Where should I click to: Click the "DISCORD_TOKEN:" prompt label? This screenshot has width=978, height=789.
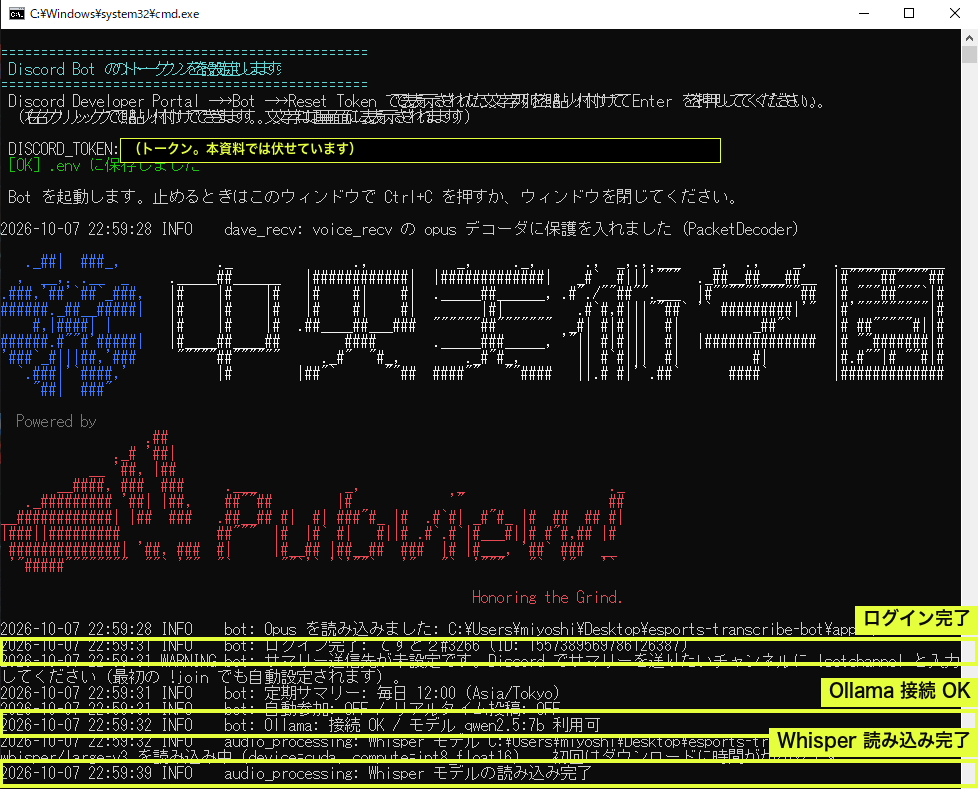[x=63, y=149]
